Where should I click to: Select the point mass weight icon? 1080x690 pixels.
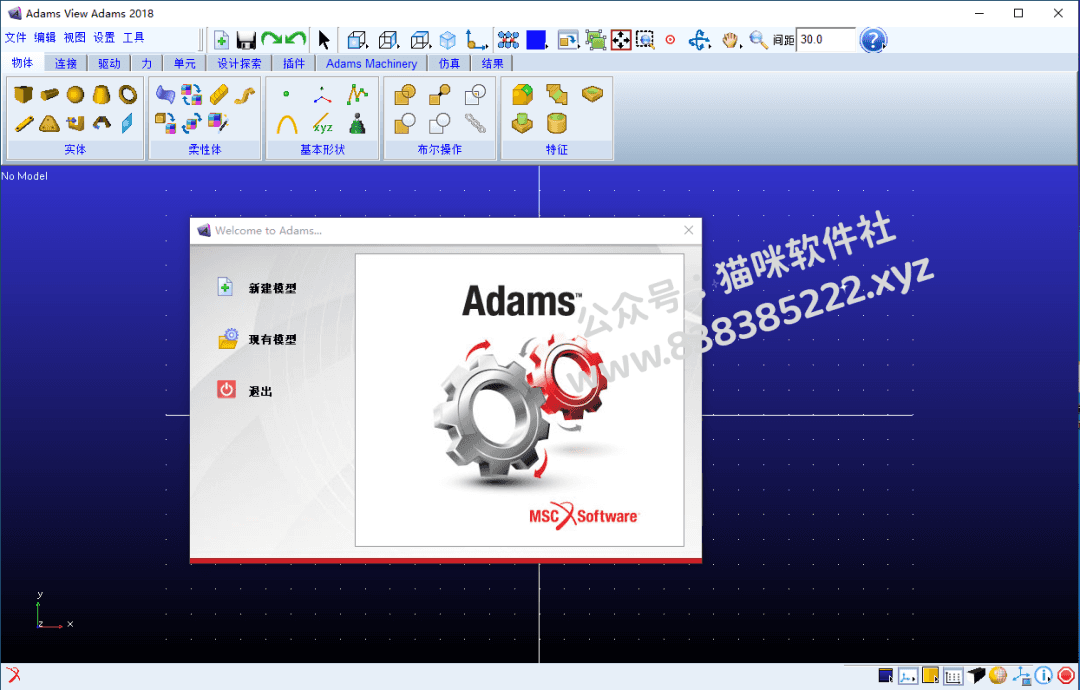click(357, 124)
